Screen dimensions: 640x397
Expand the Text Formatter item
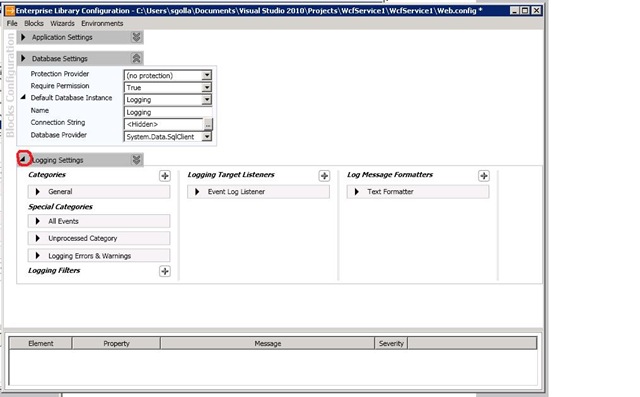pyautogui.click(x=356, y=192)
